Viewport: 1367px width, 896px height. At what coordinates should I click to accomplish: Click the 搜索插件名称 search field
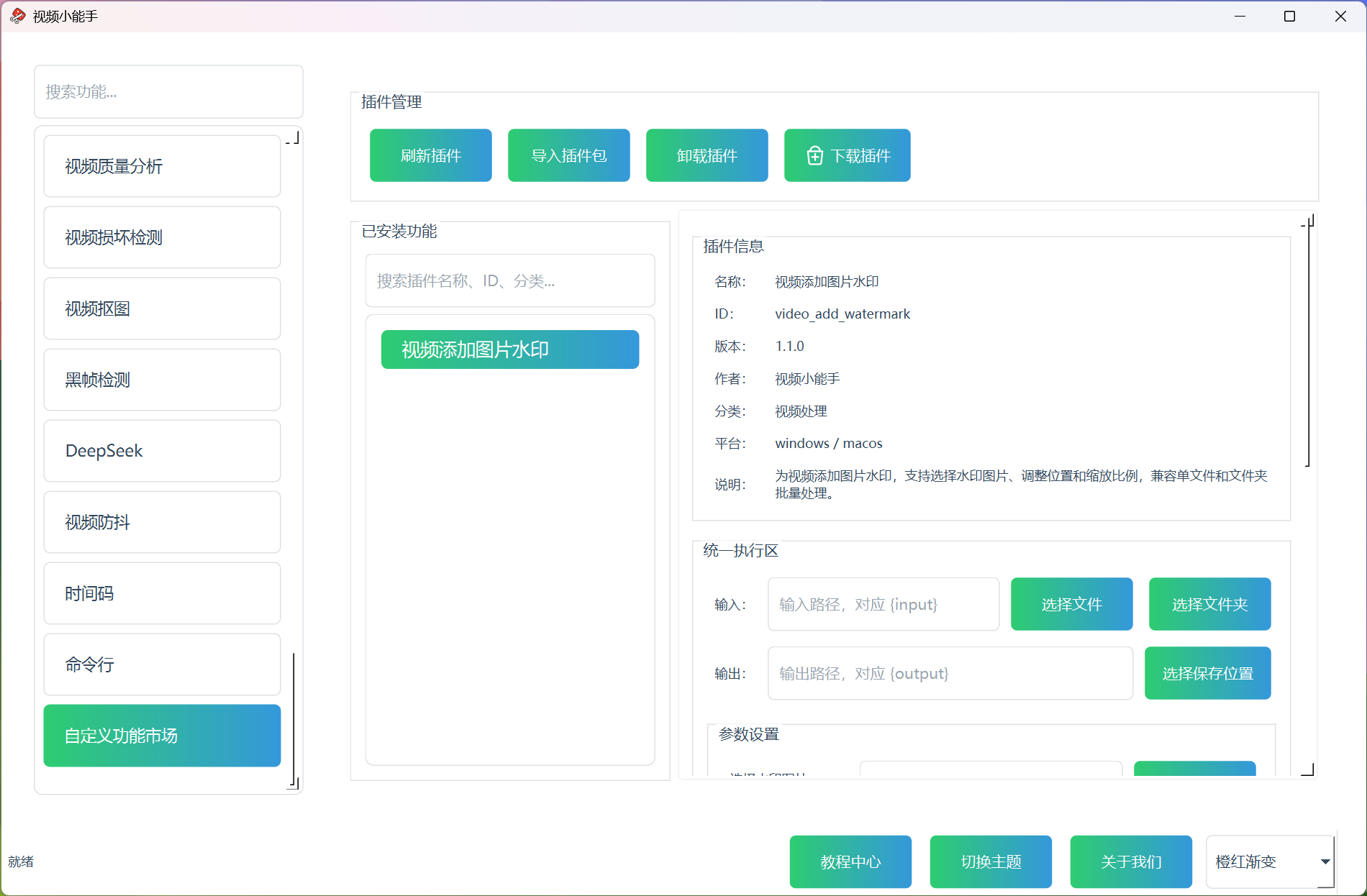click(510, 280)
